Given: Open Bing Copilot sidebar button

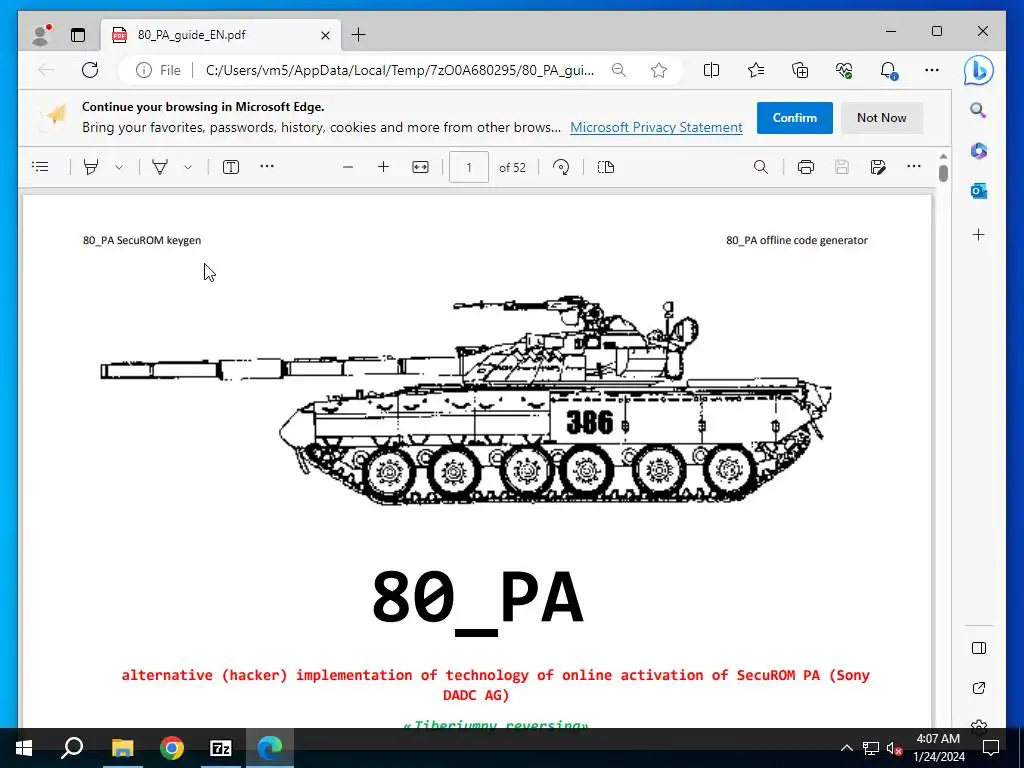Looking at the screenshot, I should (x=979, y=71).
